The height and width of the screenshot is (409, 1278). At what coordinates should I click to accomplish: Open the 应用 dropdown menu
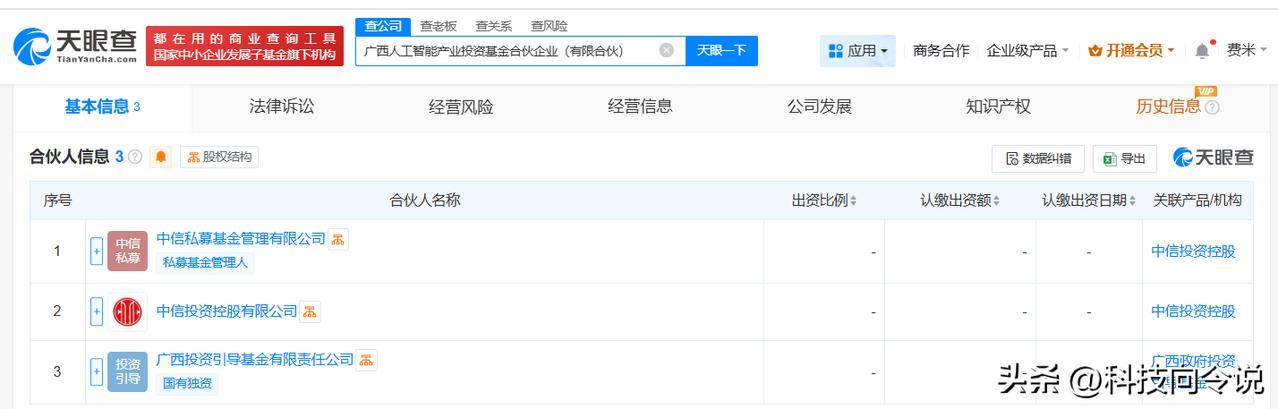858,50
